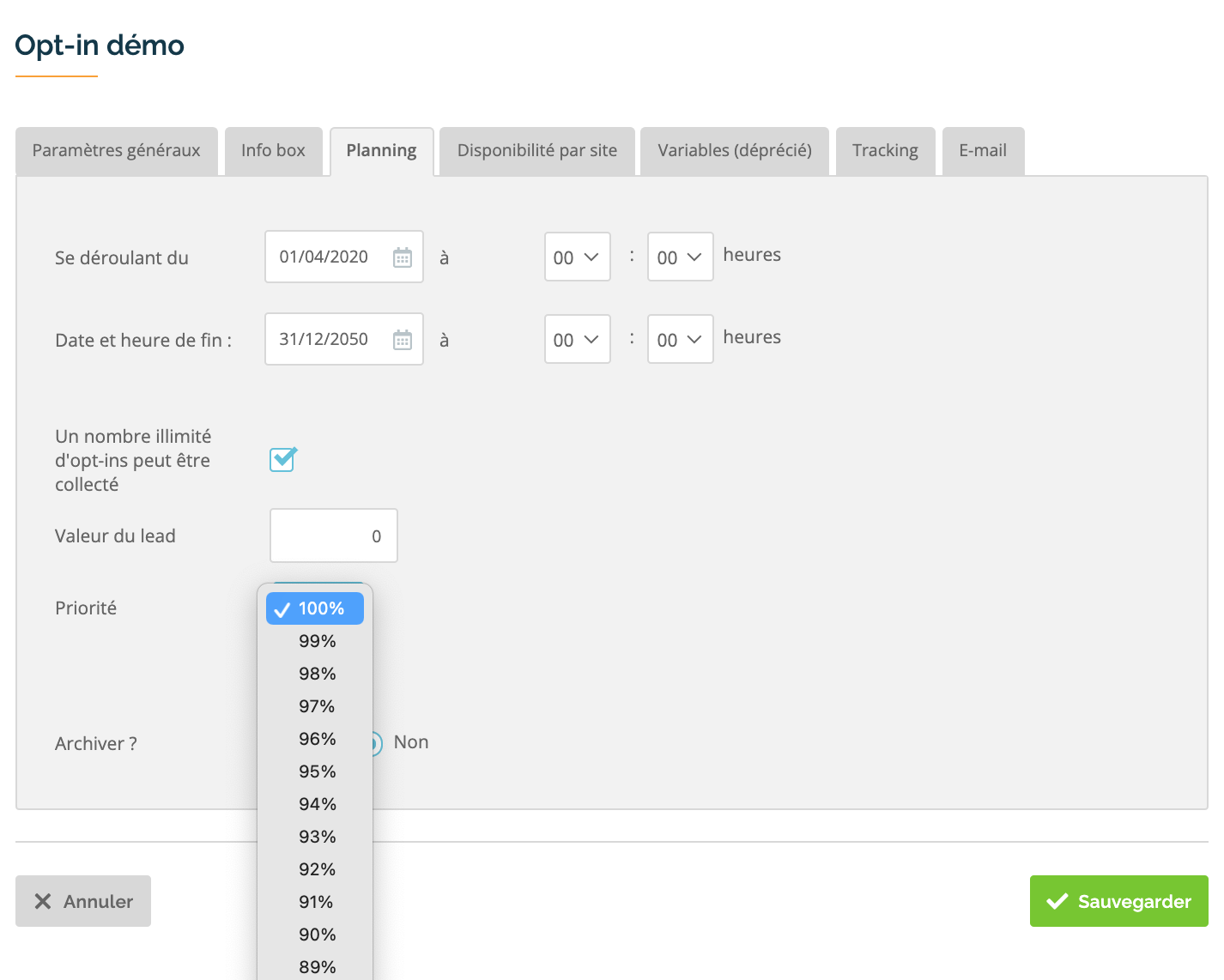Choose 90% priority option
The image size is (1224, 980).
point(315,935)
